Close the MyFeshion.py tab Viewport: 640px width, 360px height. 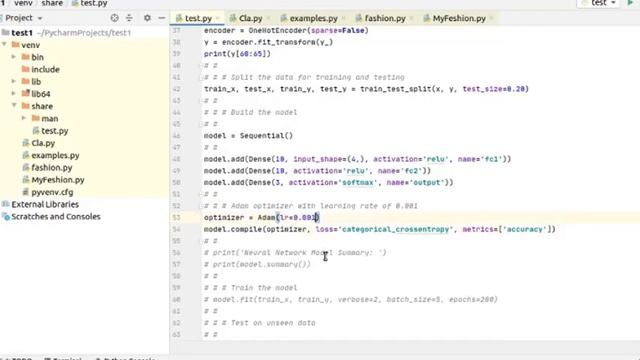click(491, 18)
